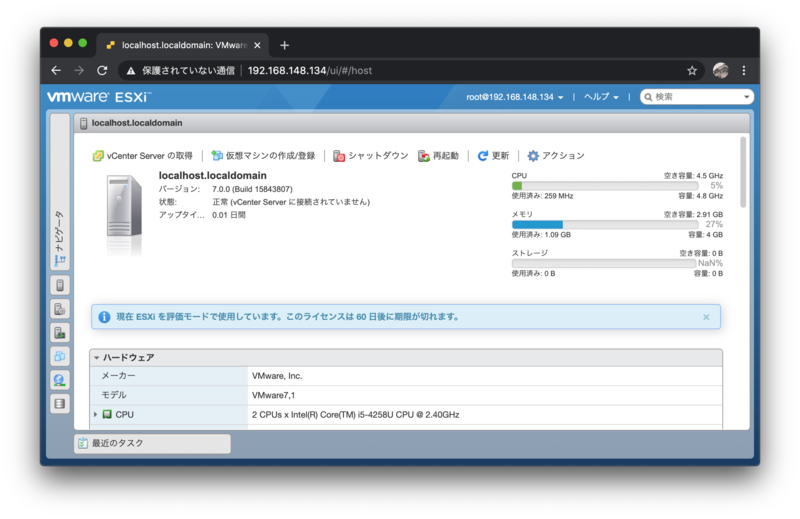The image size is (800, 519).
Task: Click 再起動 to reboot the host
Action: [x=438, y=156]
